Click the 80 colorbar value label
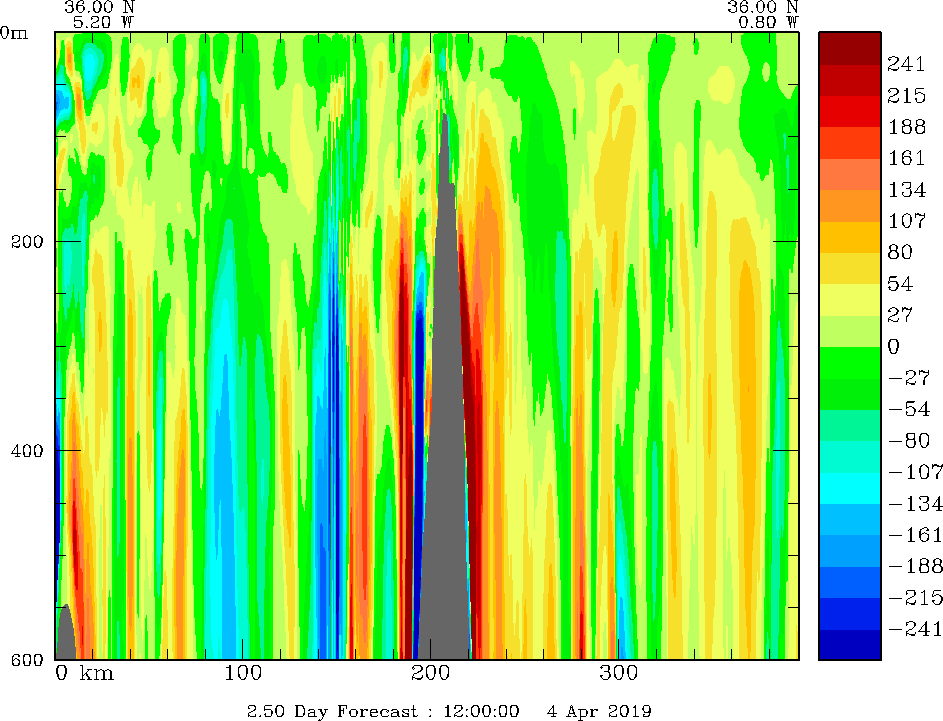The image size is (943, 721). tap(900, 252)
